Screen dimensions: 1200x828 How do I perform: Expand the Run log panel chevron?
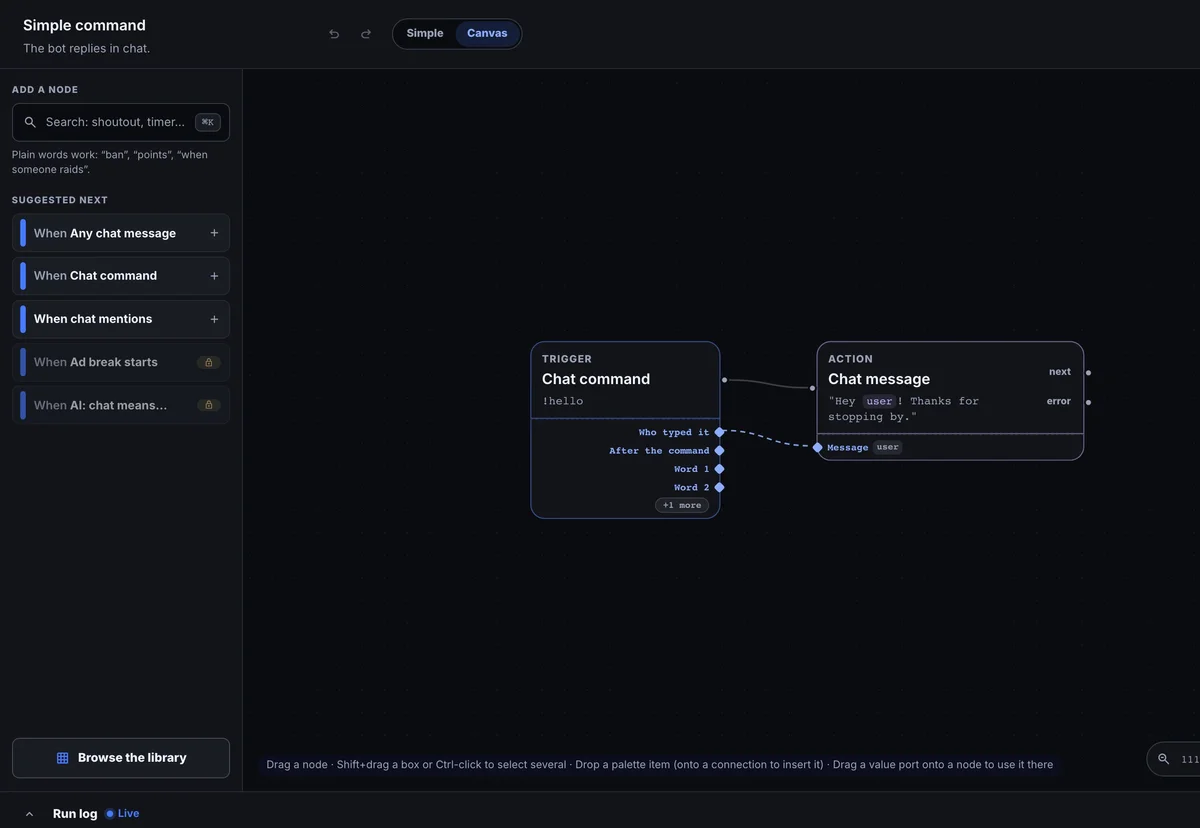29,814
